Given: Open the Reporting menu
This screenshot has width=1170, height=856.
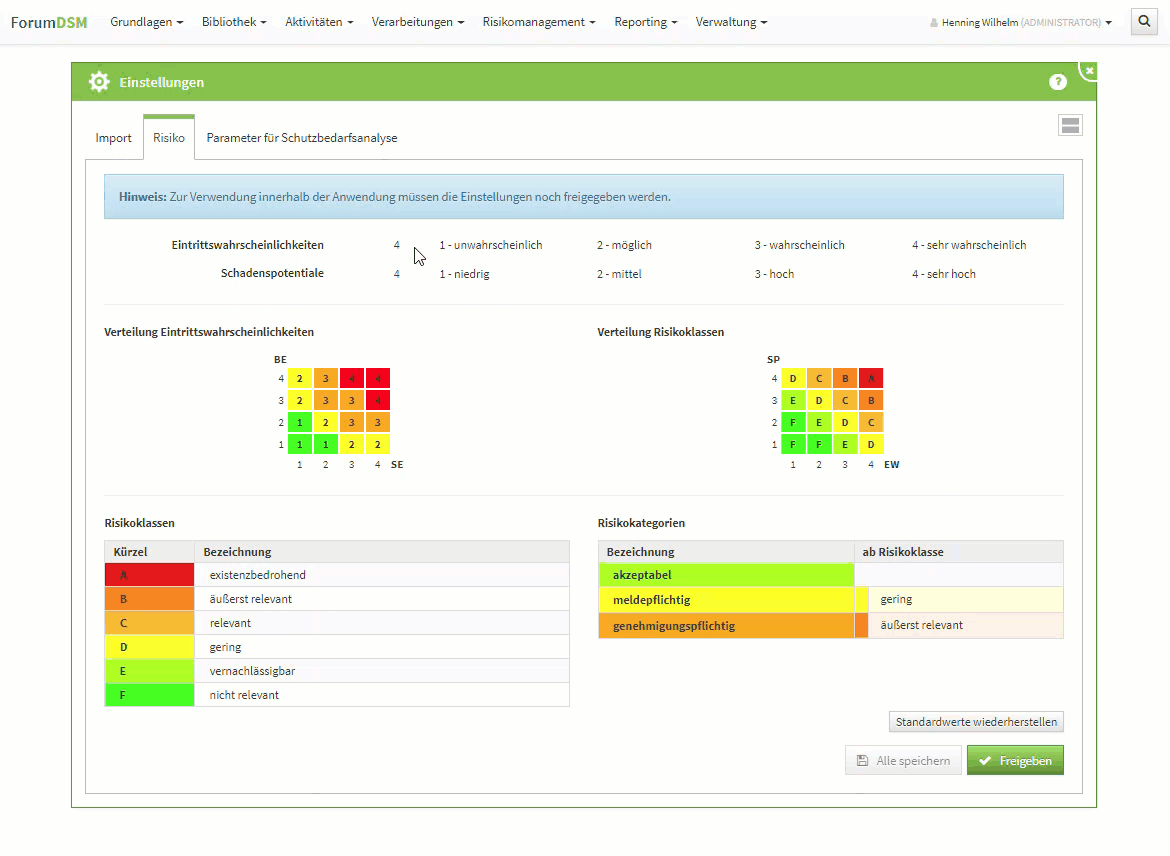Looking at the screenshot, I should pos(645,22).
